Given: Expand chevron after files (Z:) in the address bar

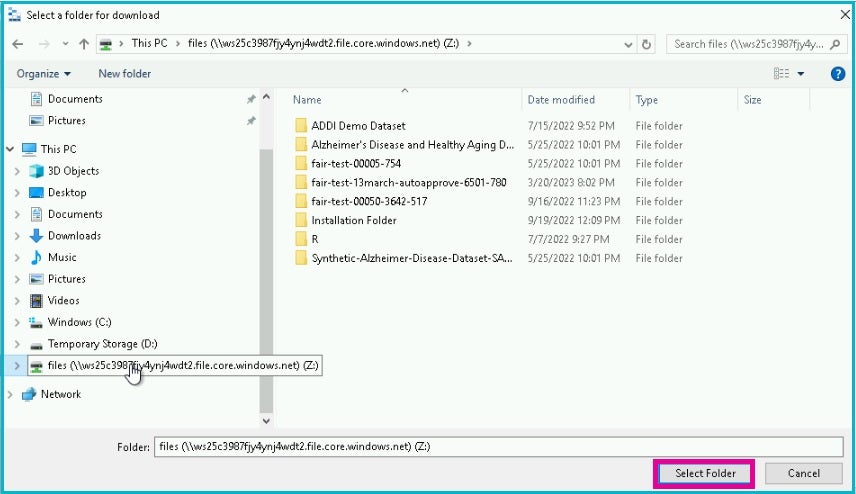Looking at the screenshot, I should coord(469,44).
